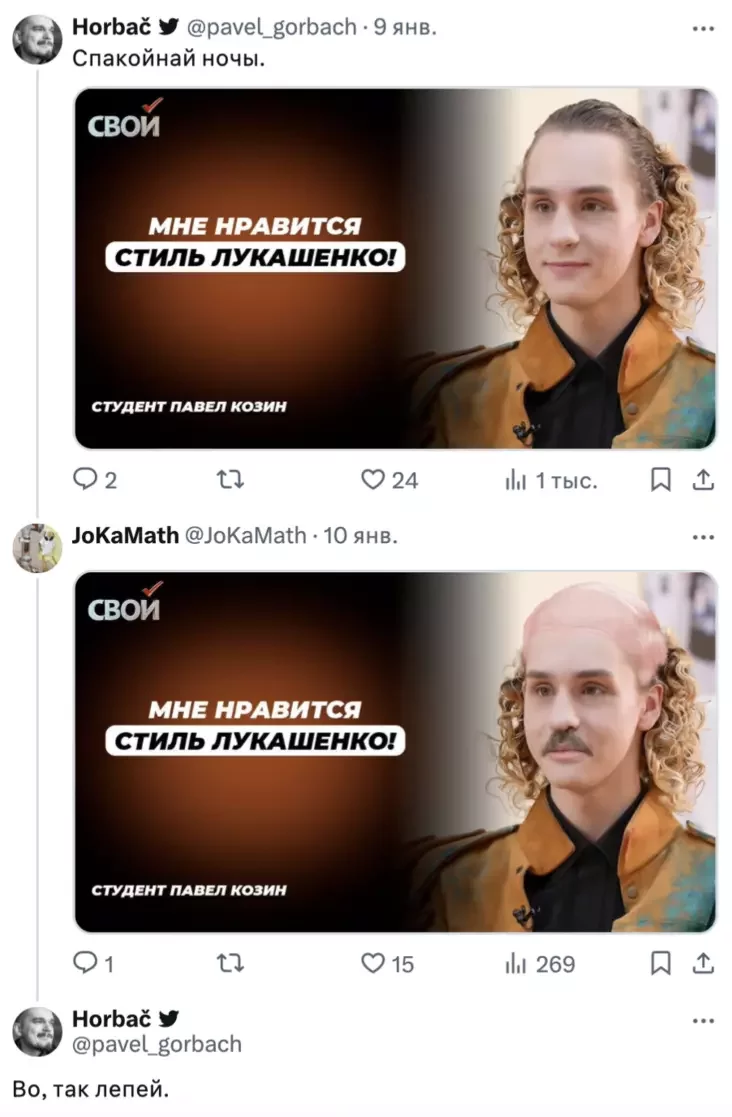The height and width of the screenshot is (1117, 732).
Task: Open the 9 янв. timestamp link
Action: (x=405, y=27)
